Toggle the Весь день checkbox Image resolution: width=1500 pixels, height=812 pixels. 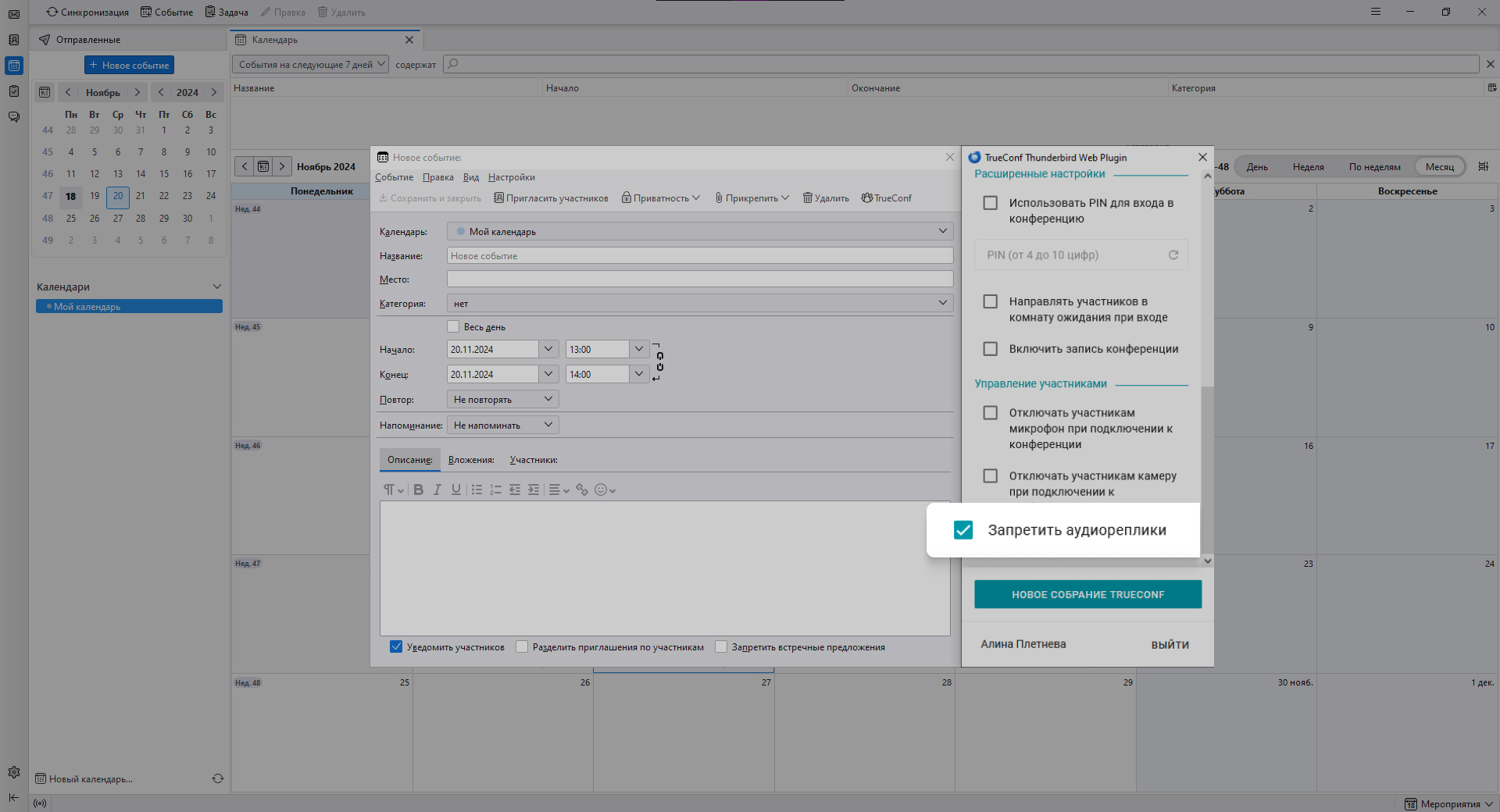click(x=453, y=326)
